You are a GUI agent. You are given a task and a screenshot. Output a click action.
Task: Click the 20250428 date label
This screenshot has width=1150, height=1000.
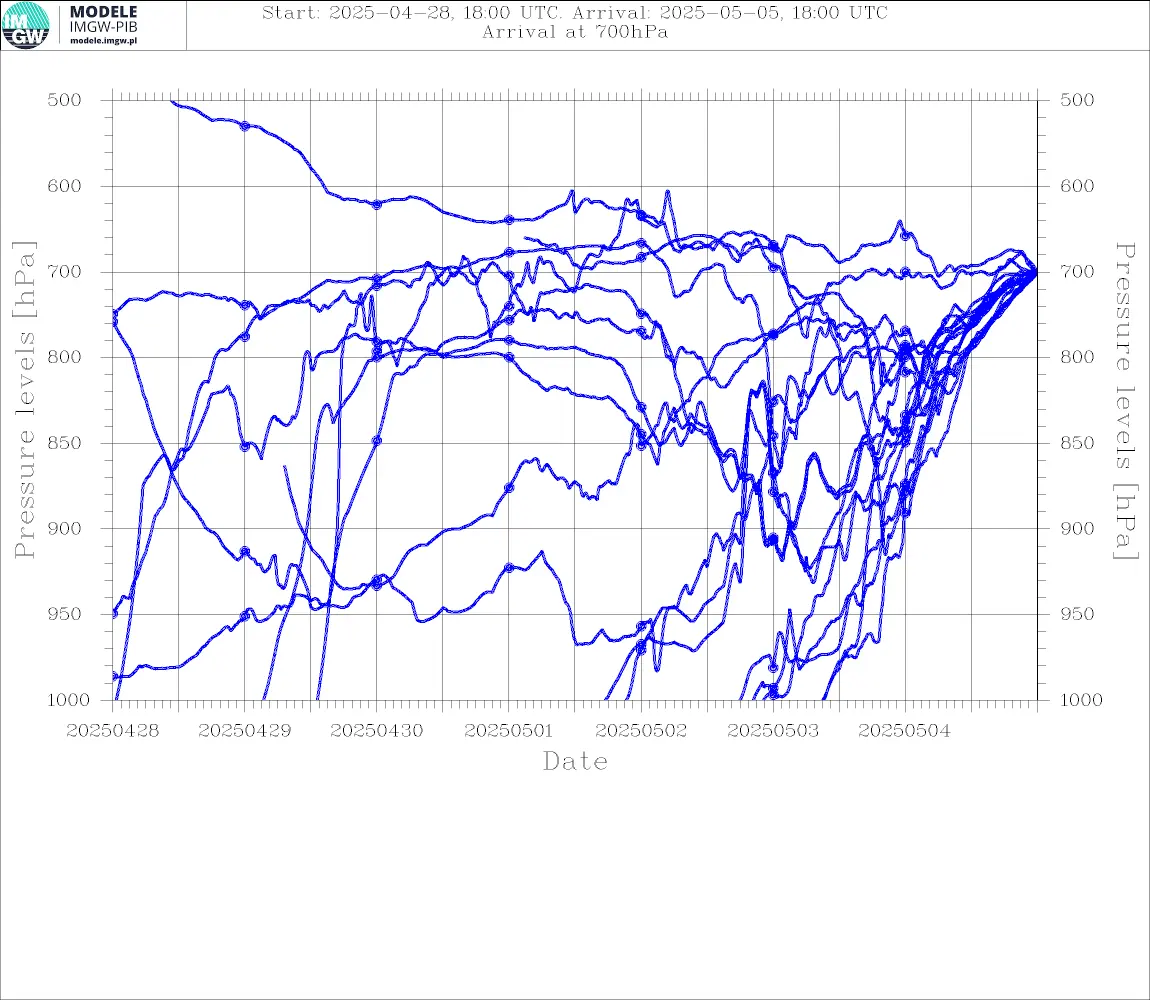click(112, 731)
